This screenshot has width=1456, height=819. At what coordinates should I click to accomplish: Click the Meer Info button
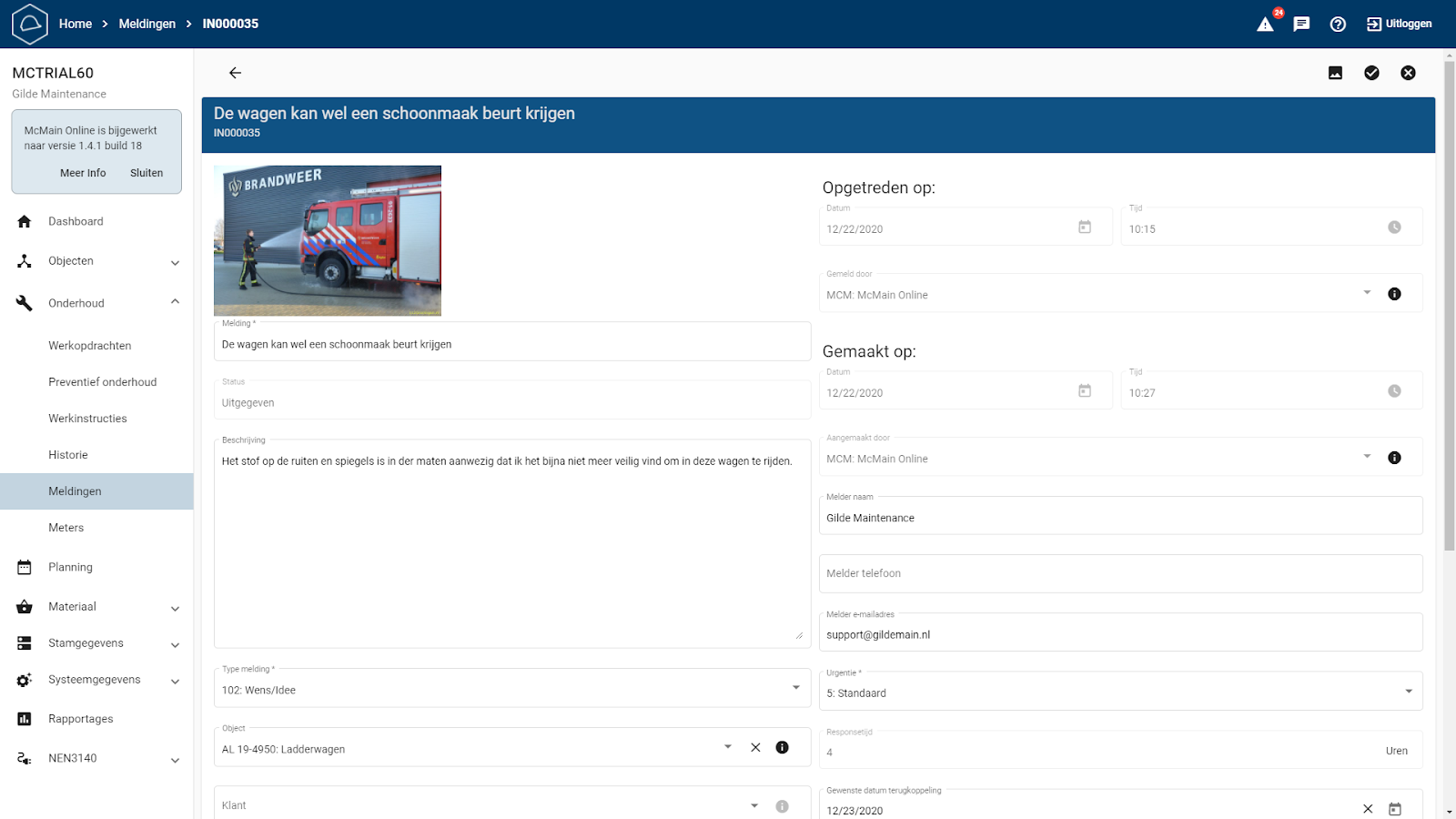click(83, 173)
